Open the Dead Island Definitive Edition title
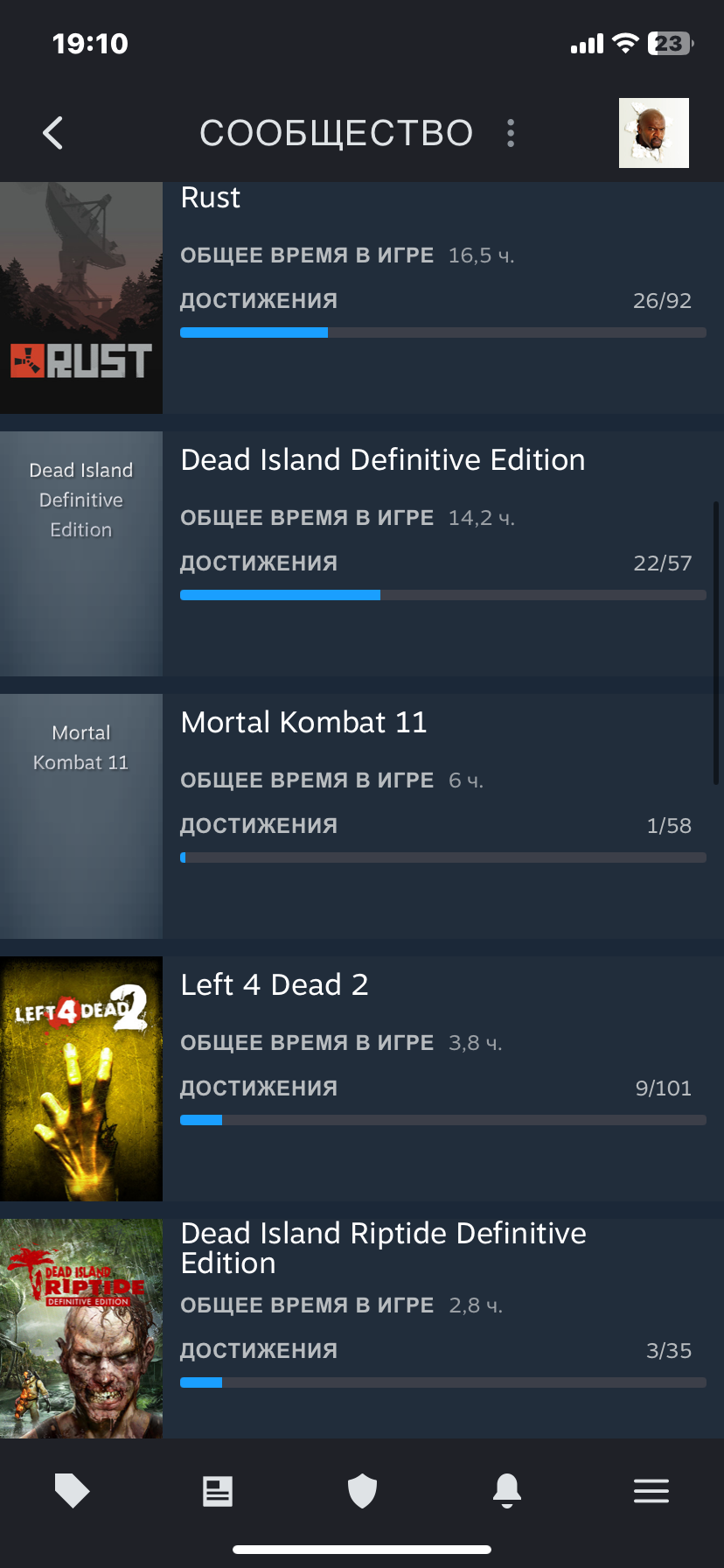724x1568 pixels. (x=383, y=460)
